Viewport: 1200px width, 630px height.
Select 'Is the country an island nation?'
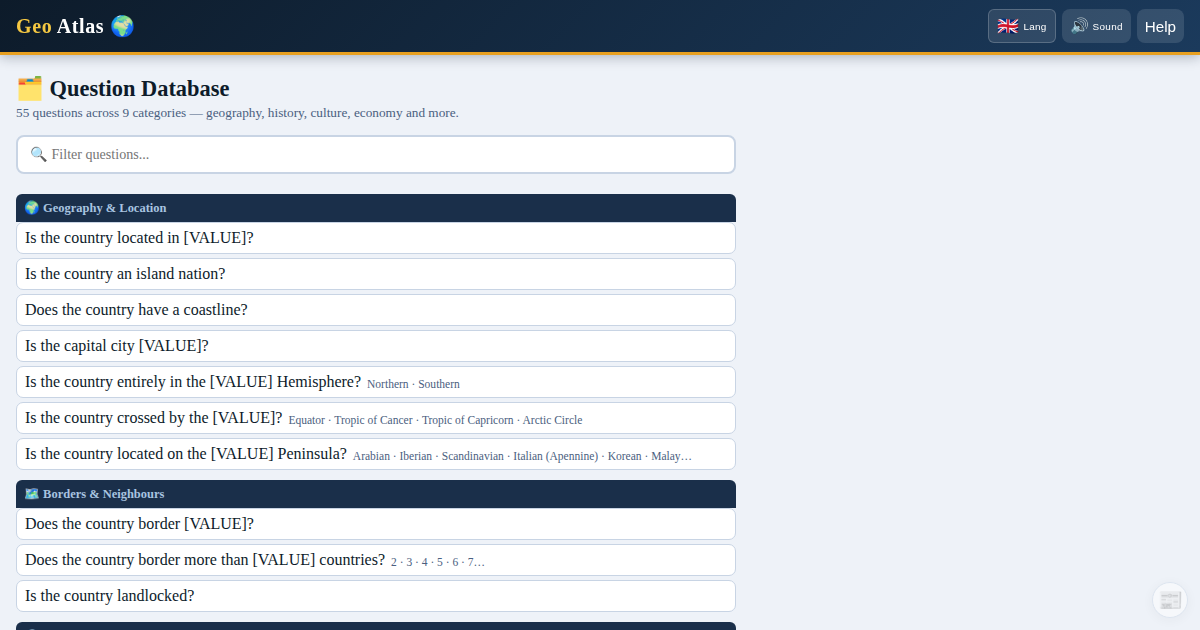pyautogui.click(x=376, y=274)
